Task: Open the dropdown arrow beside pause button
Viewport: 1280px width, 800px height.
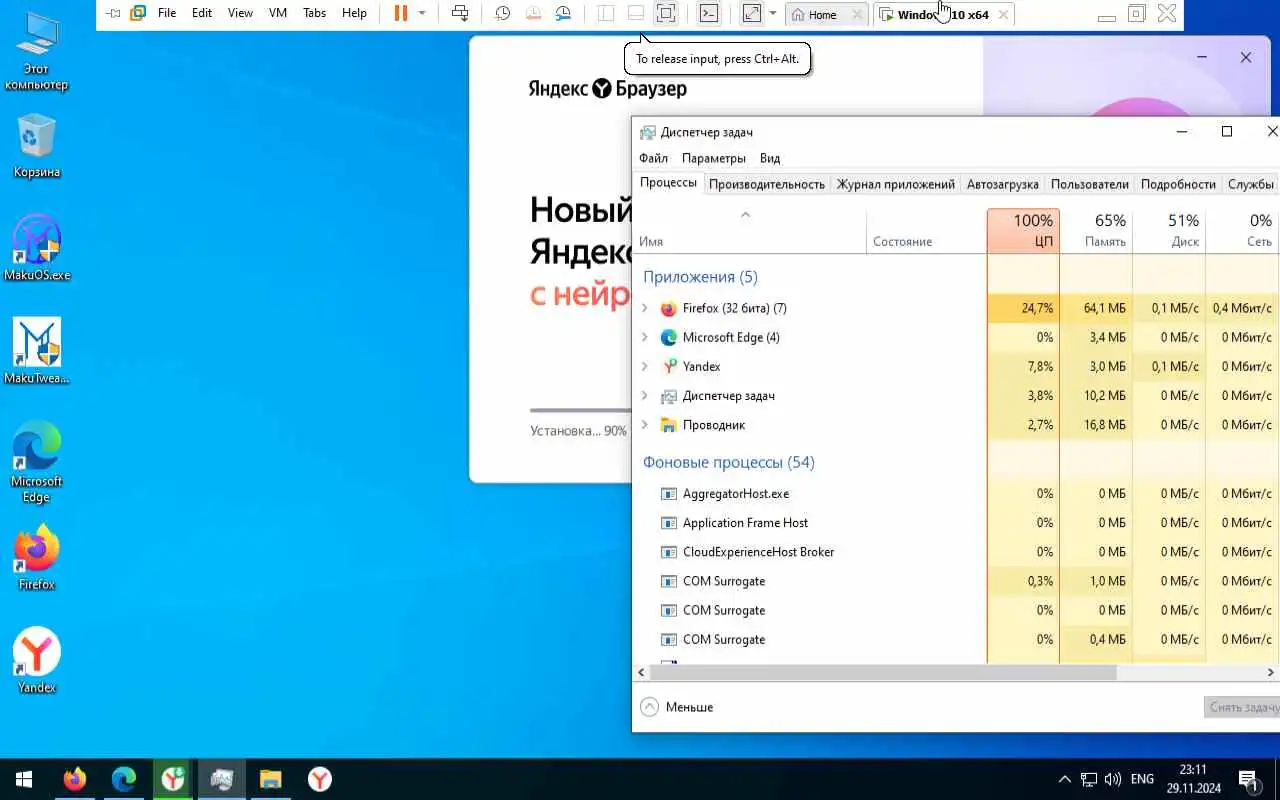Action: [x=422, y=14]
